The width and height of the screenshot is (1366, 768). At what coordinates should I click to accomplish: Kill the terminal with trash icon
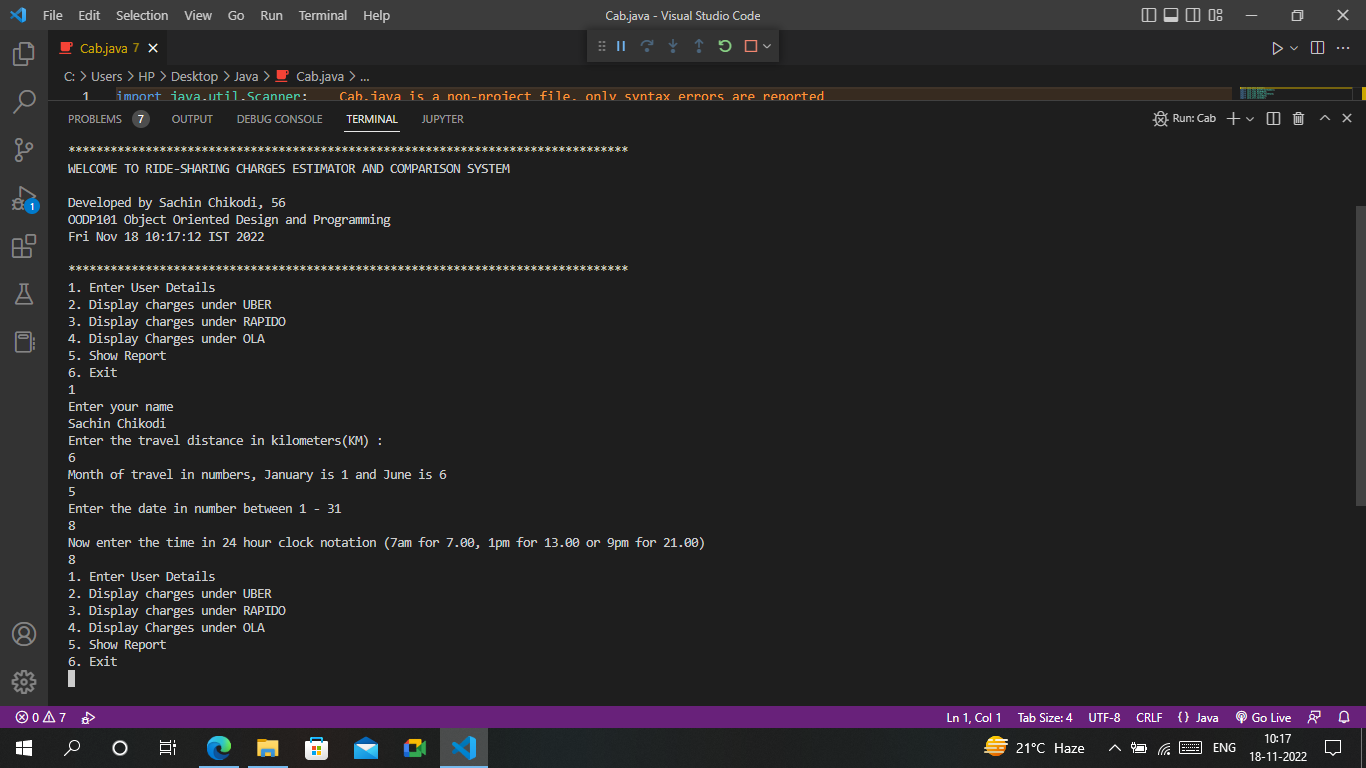pos(1298,118)
